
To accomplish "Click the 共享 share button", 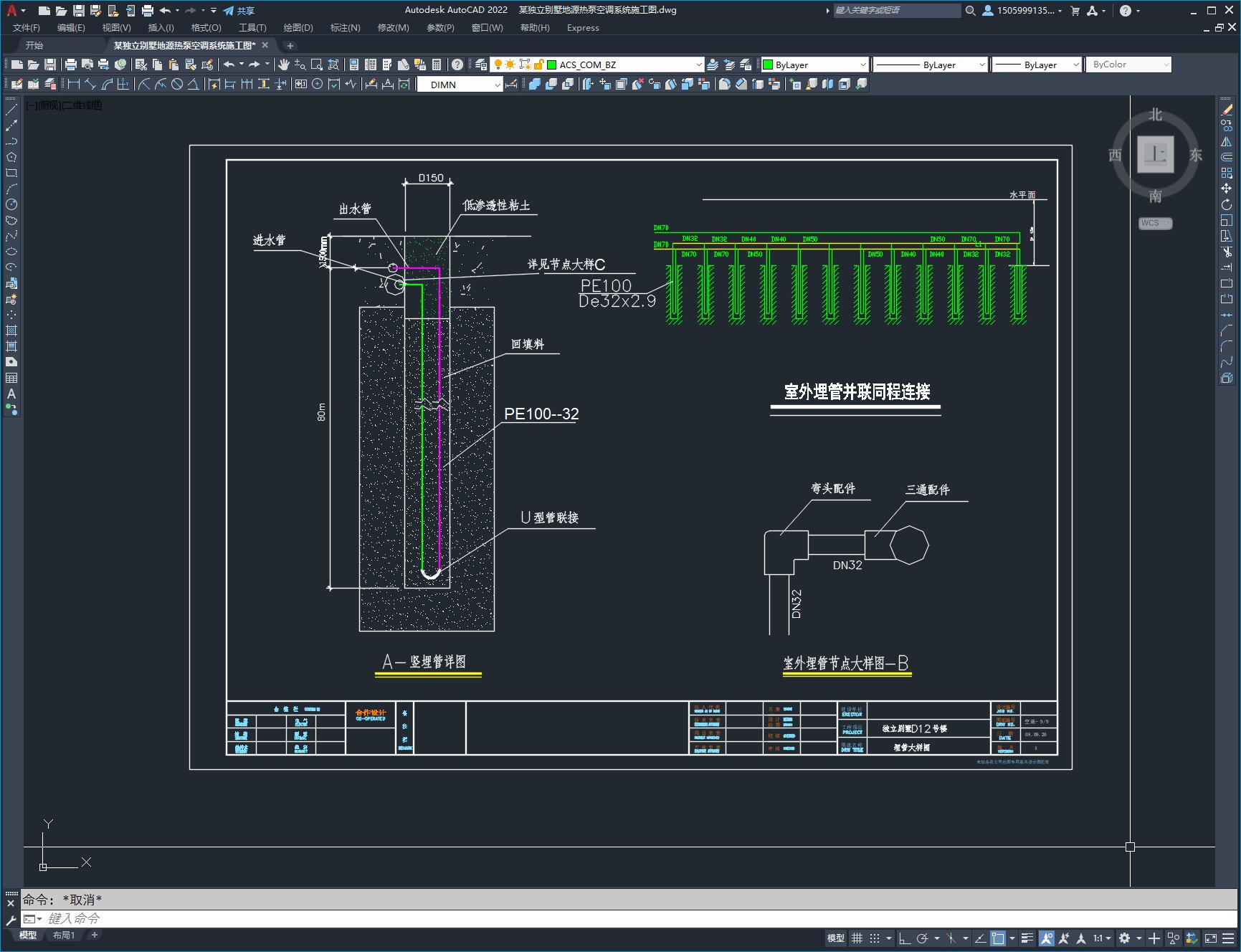I will (239, 10).
